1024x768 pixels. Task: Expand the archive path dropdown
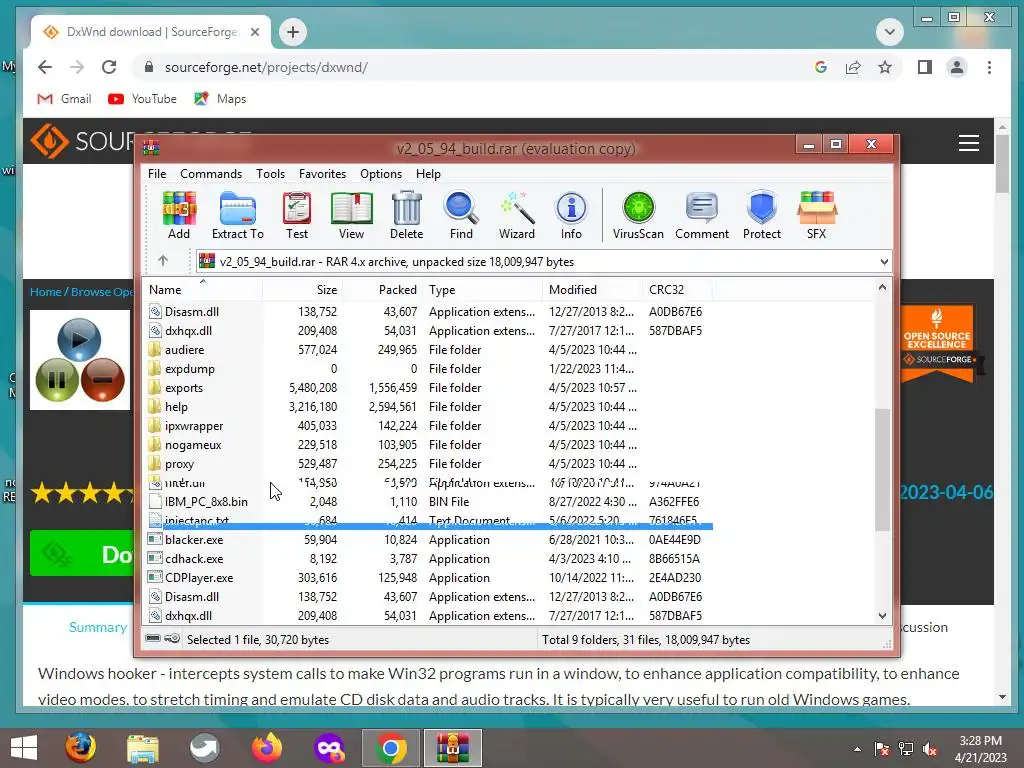click(884, 262)
